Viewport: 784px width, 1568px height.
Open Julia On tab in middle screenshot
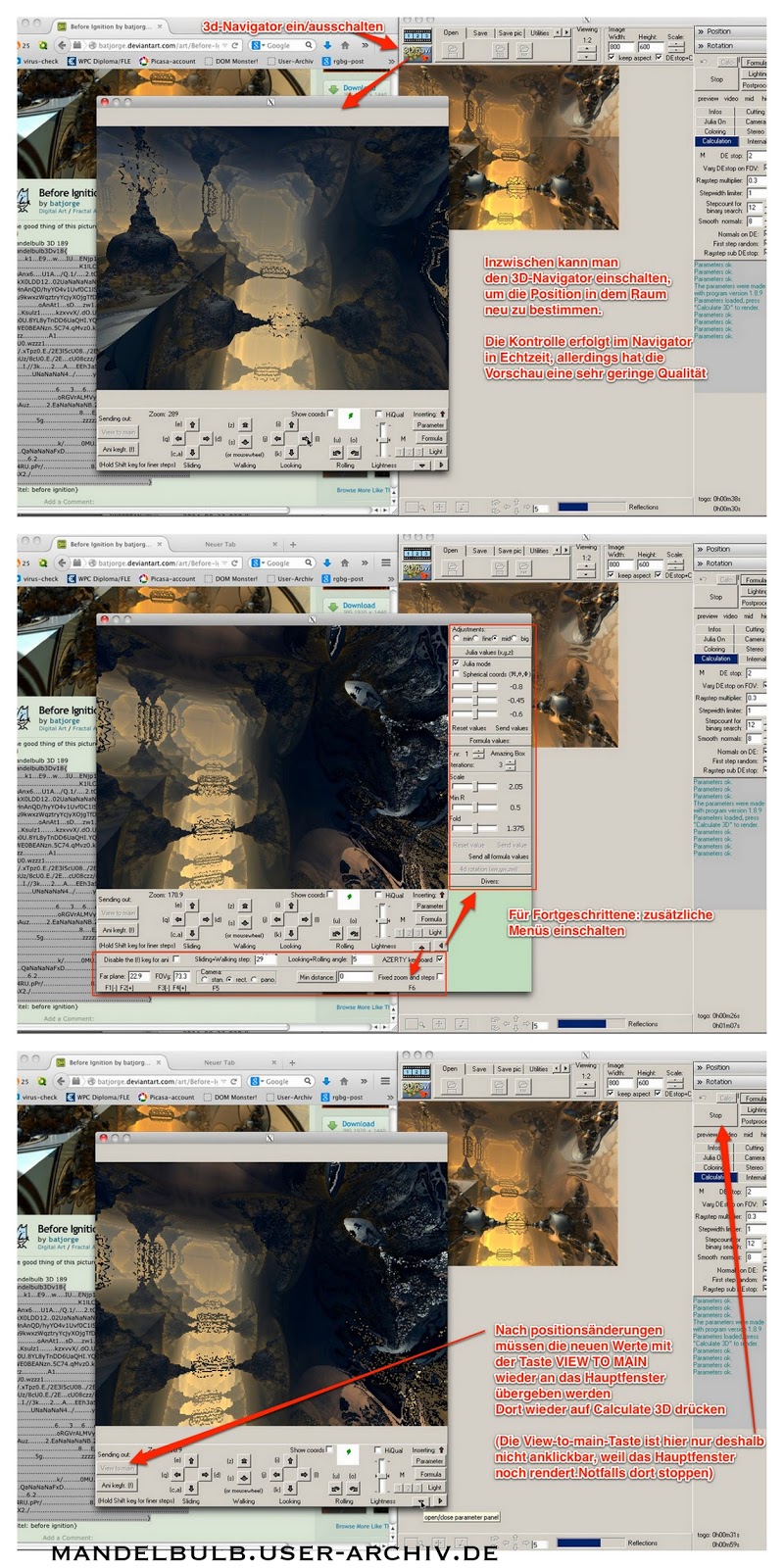pyautogui.click(x=714, y=639)
